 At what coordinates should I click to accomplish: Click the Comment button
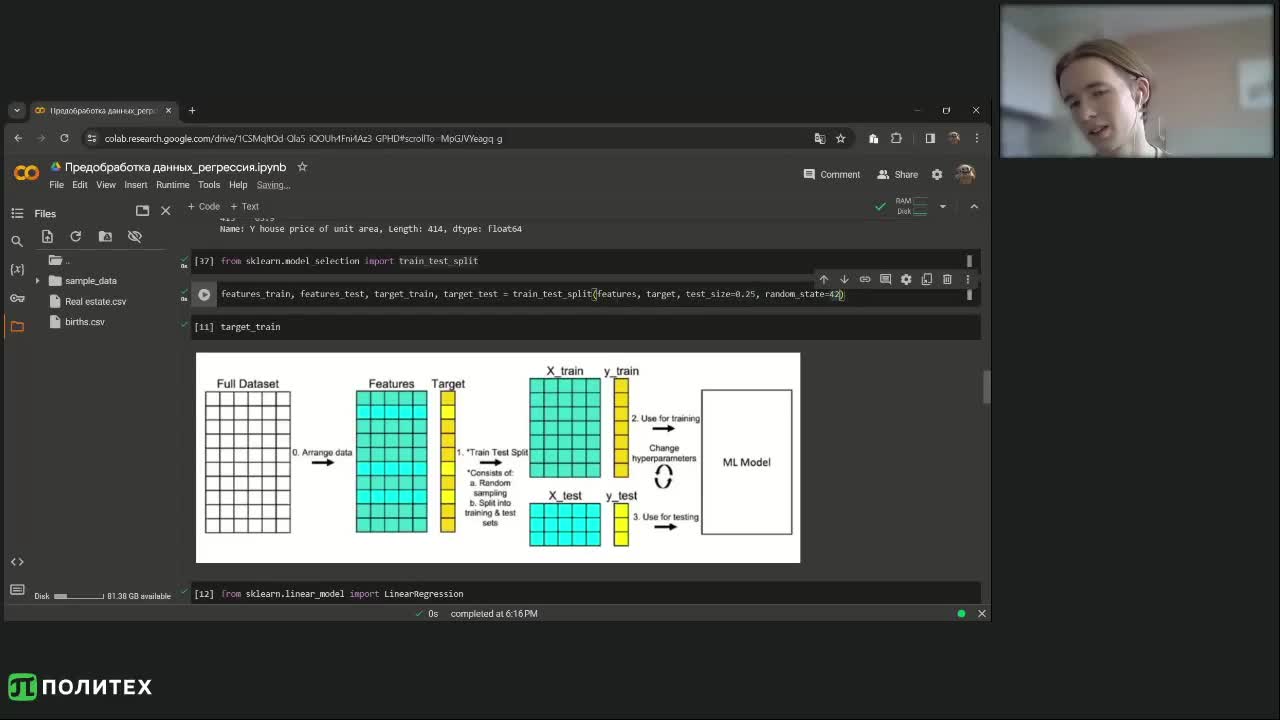pyautogui.click(x=831, y=174)
